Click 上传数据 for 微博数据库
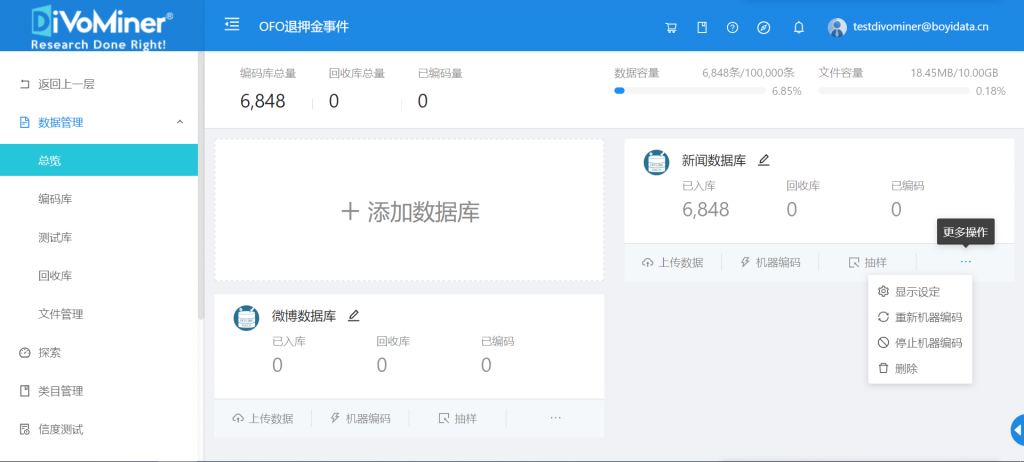 263,418
